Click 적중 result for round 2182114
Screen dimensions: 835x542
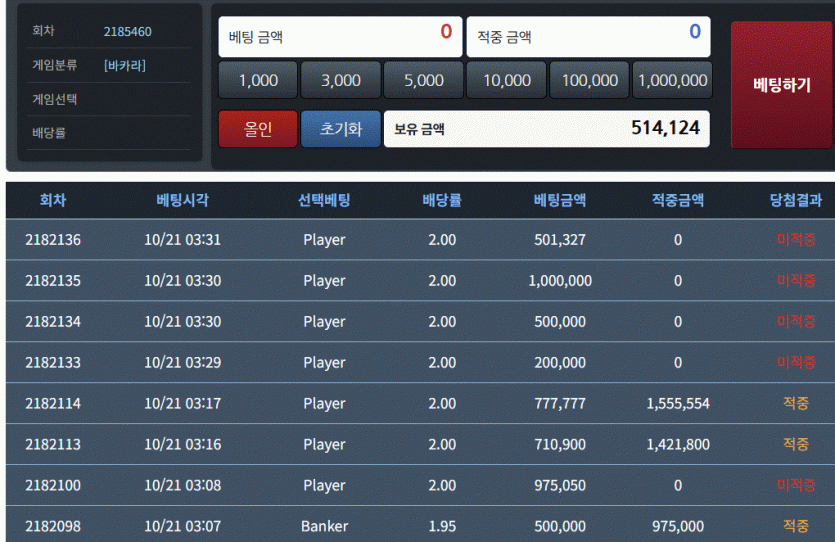[796, 404]
